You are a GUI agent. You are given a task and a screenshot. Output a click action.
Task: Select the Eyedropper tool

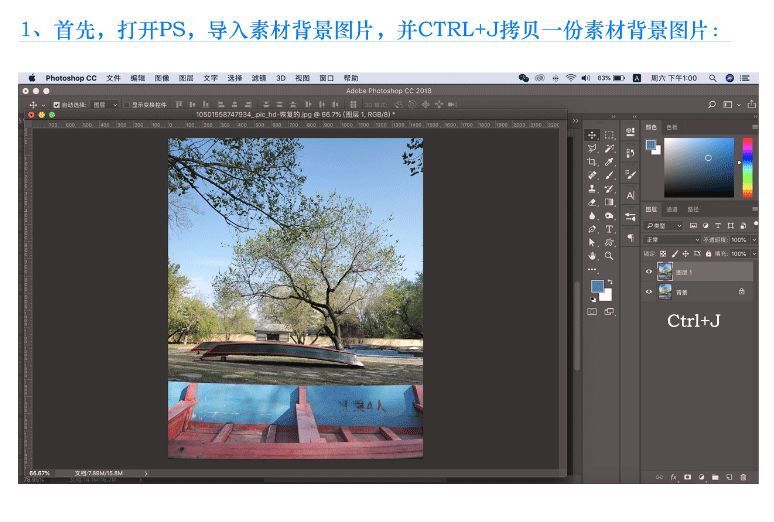(609, 162)
